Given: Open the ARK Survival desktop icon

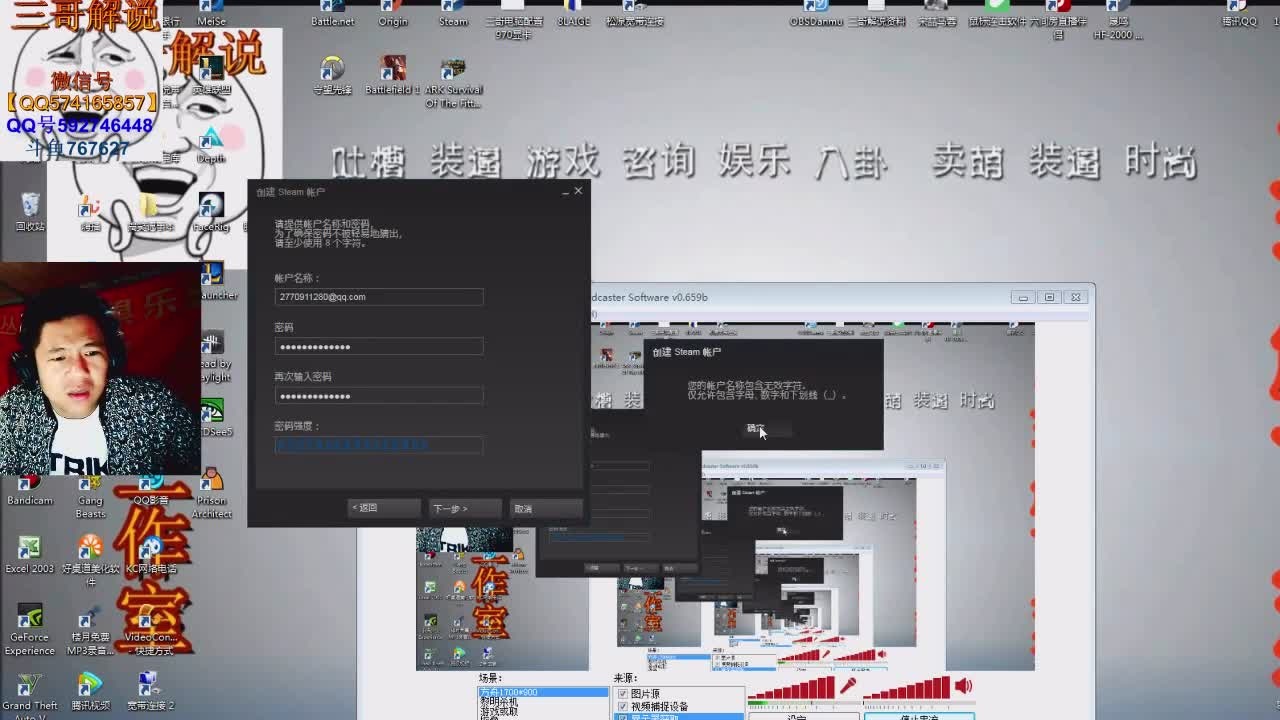Looking at the screenshot, I should 453,82.
